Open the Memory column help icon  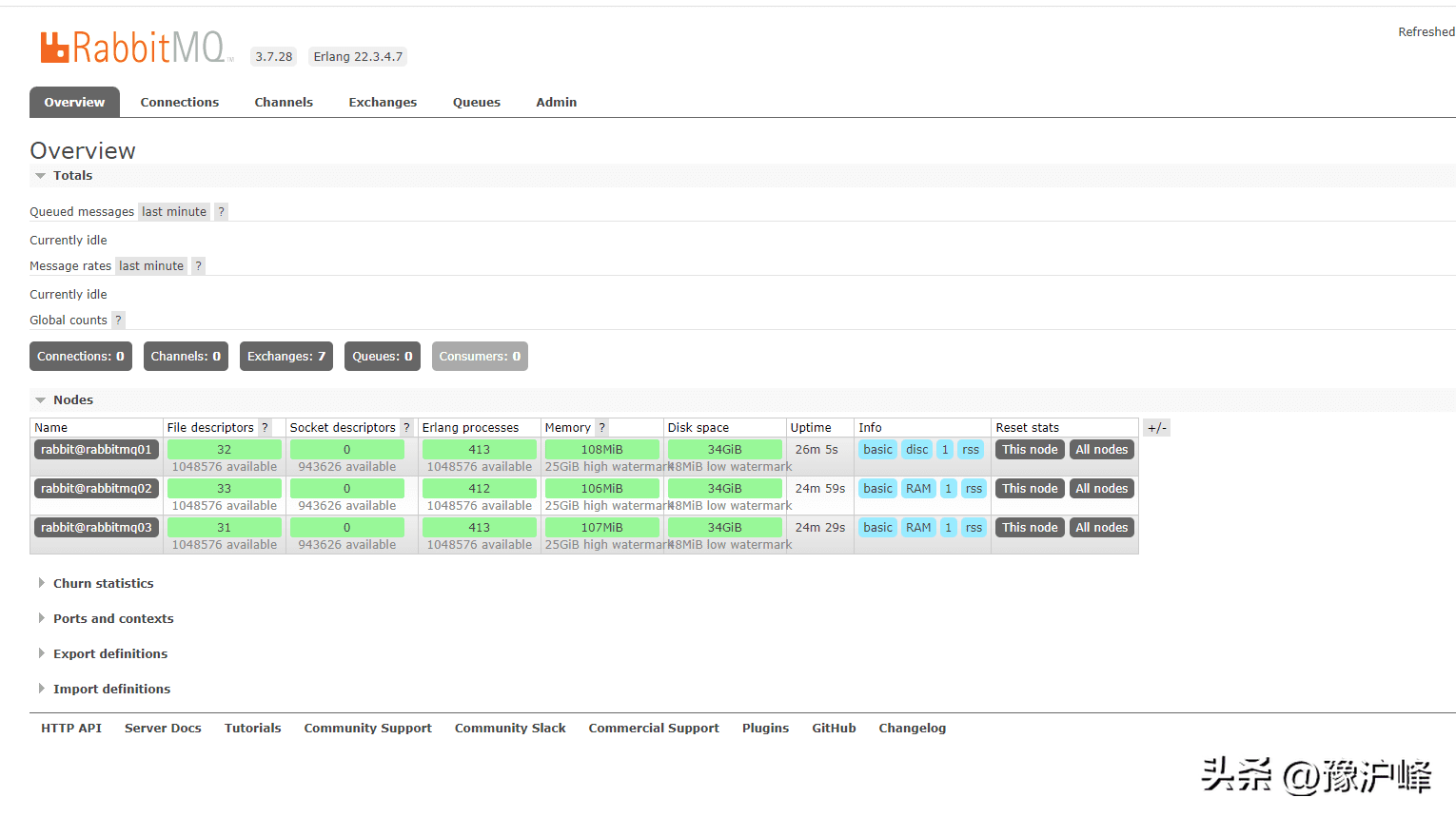coord(601,427)
